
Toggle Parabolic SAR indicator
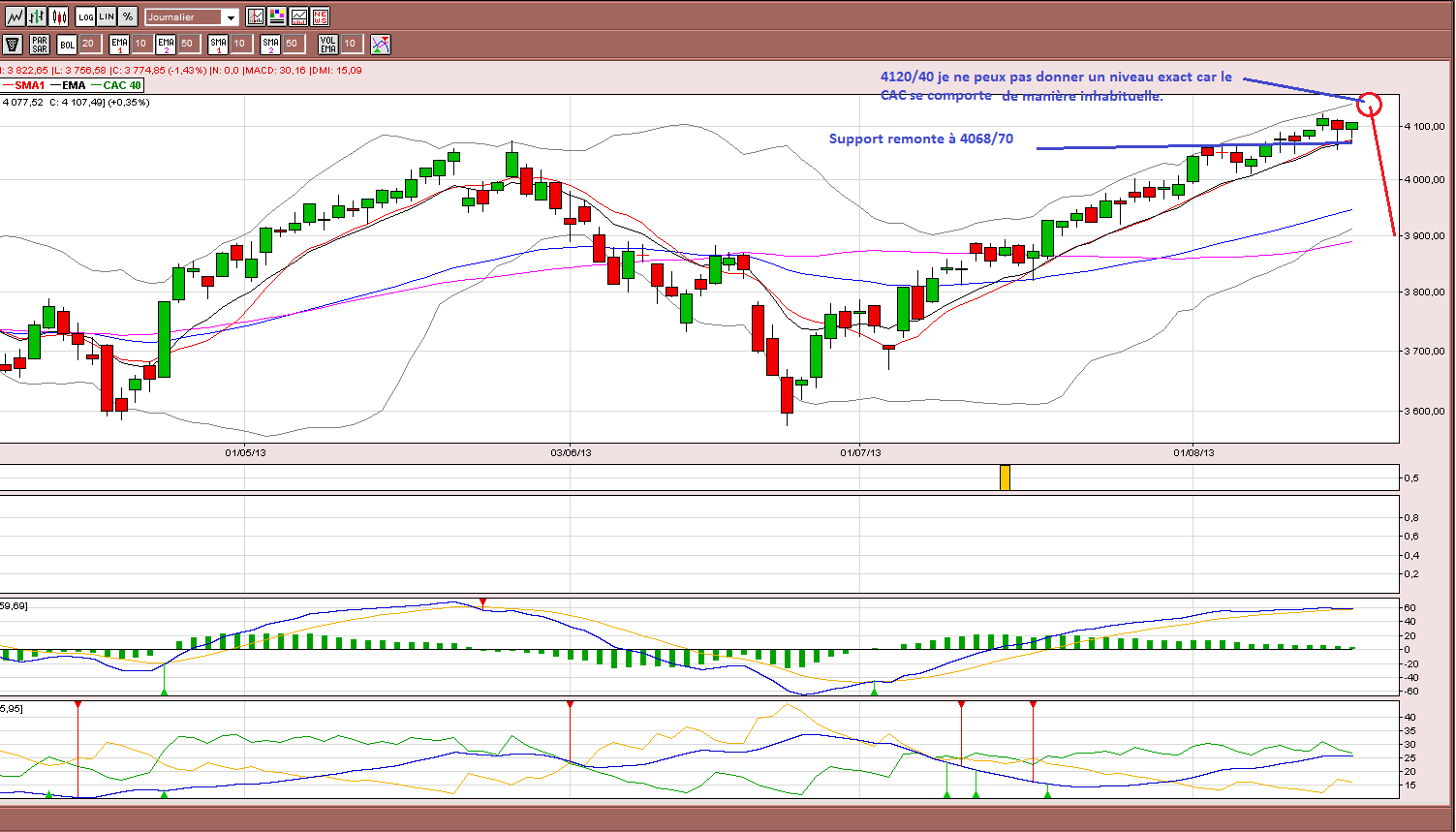40,44
